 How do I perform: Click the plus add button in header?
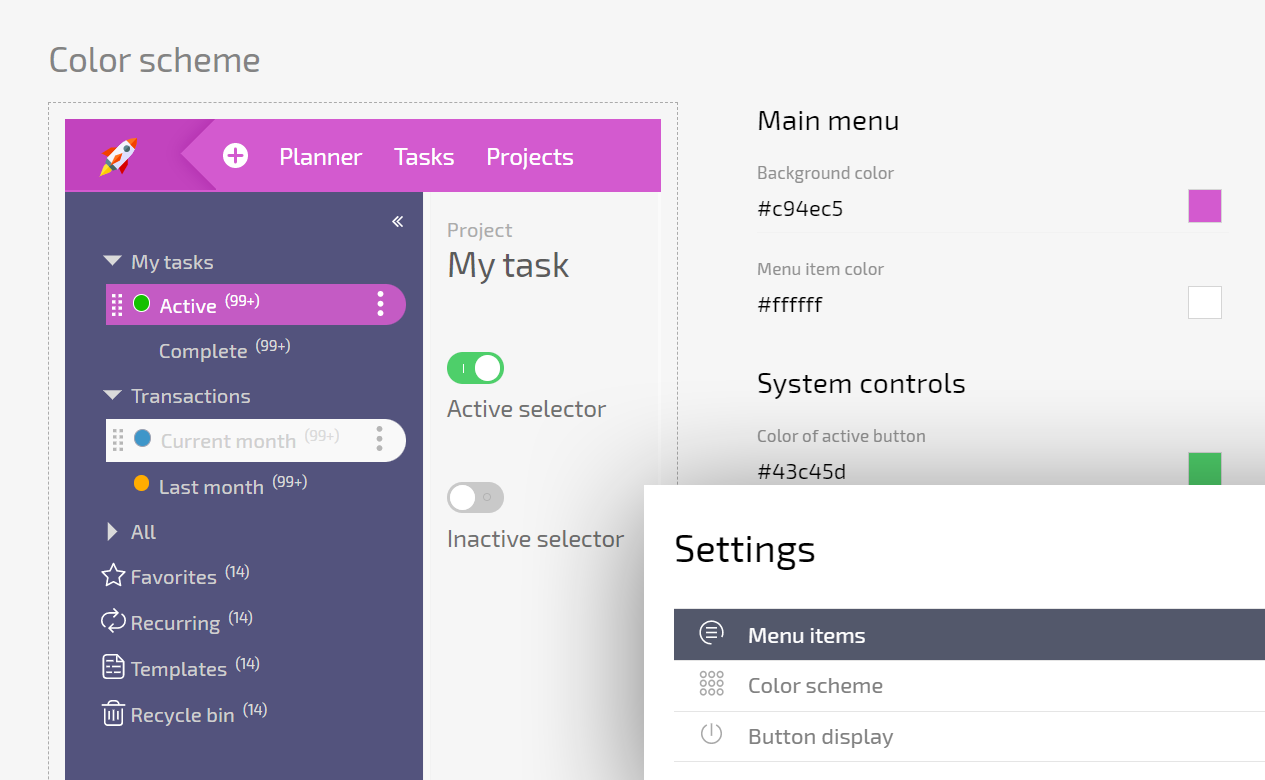point(235,156)
